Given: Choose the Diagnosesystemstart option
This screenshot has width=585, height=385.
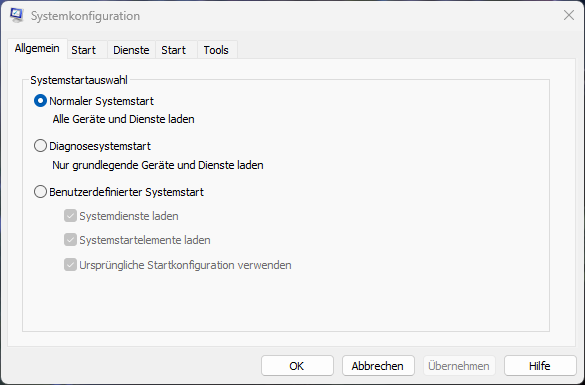Looking at the screenshot, I should (x=40, y=146).
